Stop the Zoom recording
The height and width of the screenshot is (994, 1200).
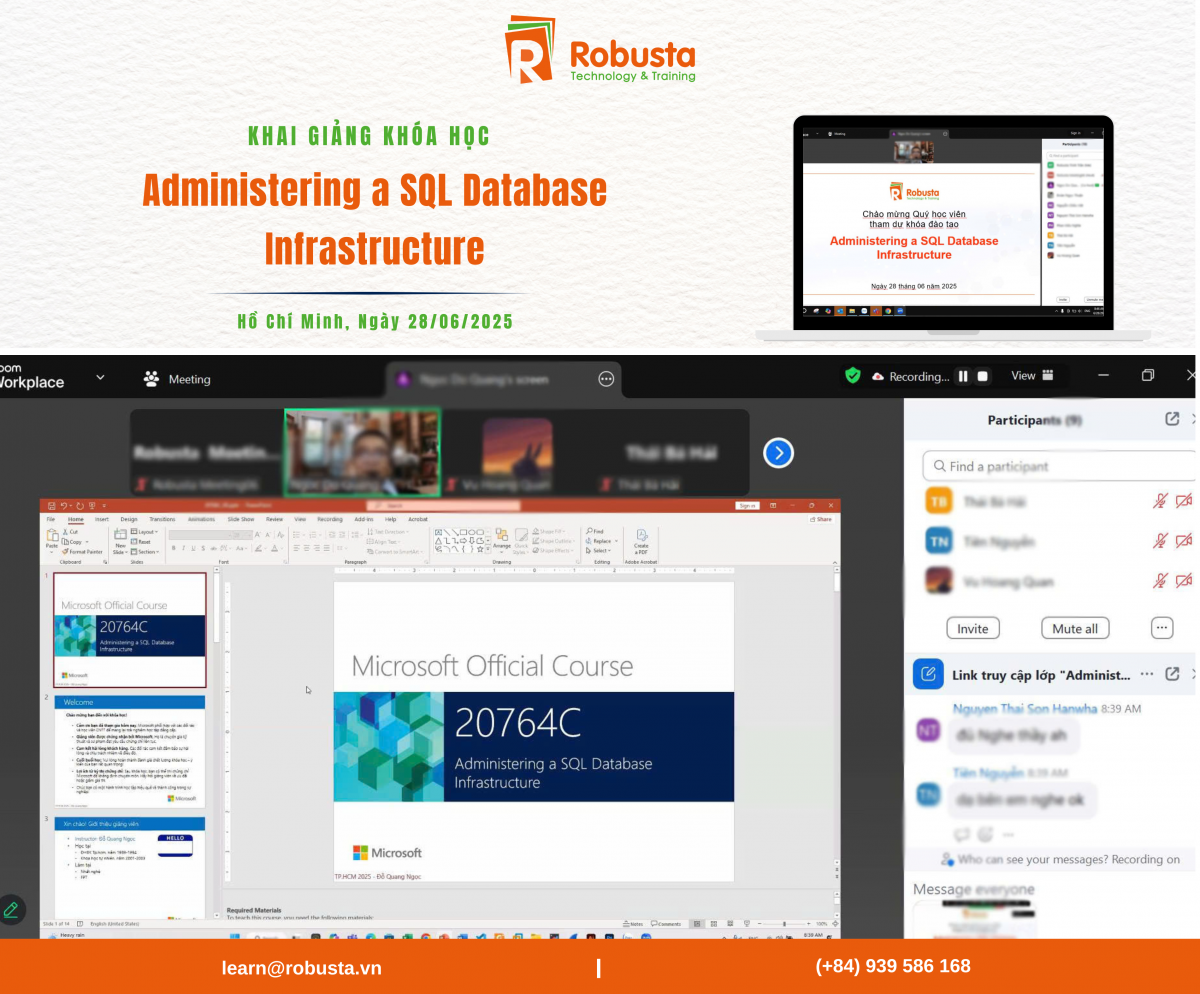click(x=983, y=376)
